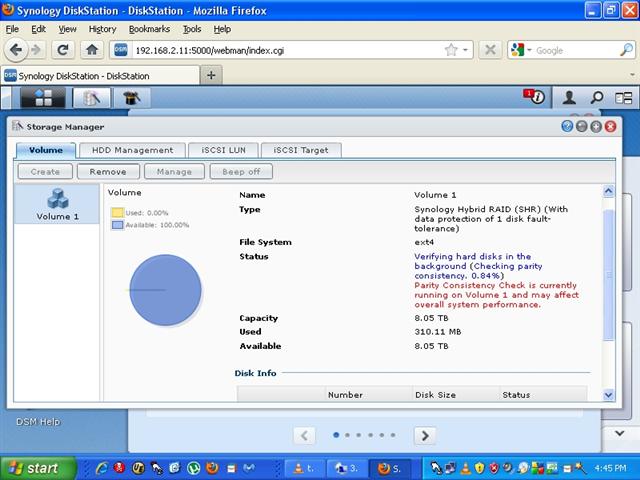
Task: Open the VLC cone taskbar window
Action: (304, 469)
